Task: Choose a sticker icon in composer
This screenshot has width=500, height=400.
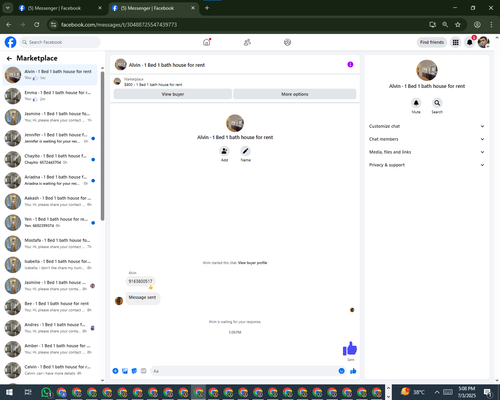Action: [134, 371]
